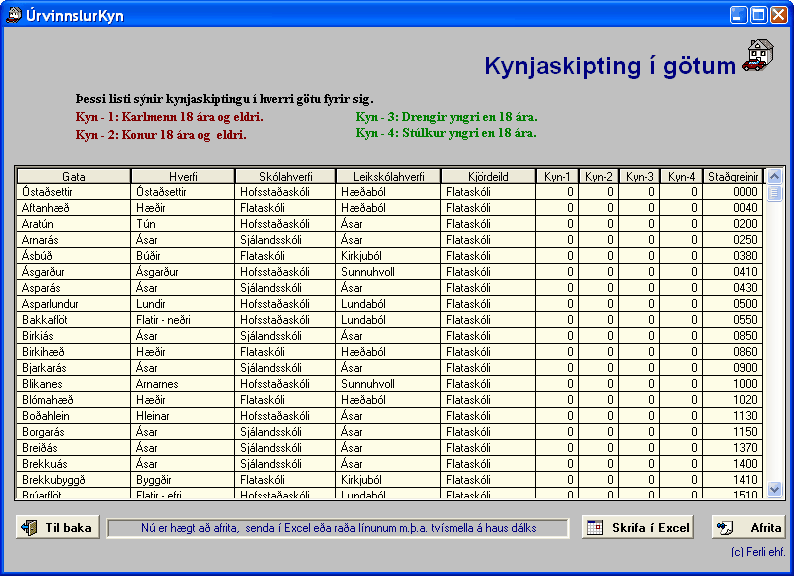Viewport: 794px width, 576px height.
Task: Sort by Leikskólahverfi column header
Action: point(389,176)
